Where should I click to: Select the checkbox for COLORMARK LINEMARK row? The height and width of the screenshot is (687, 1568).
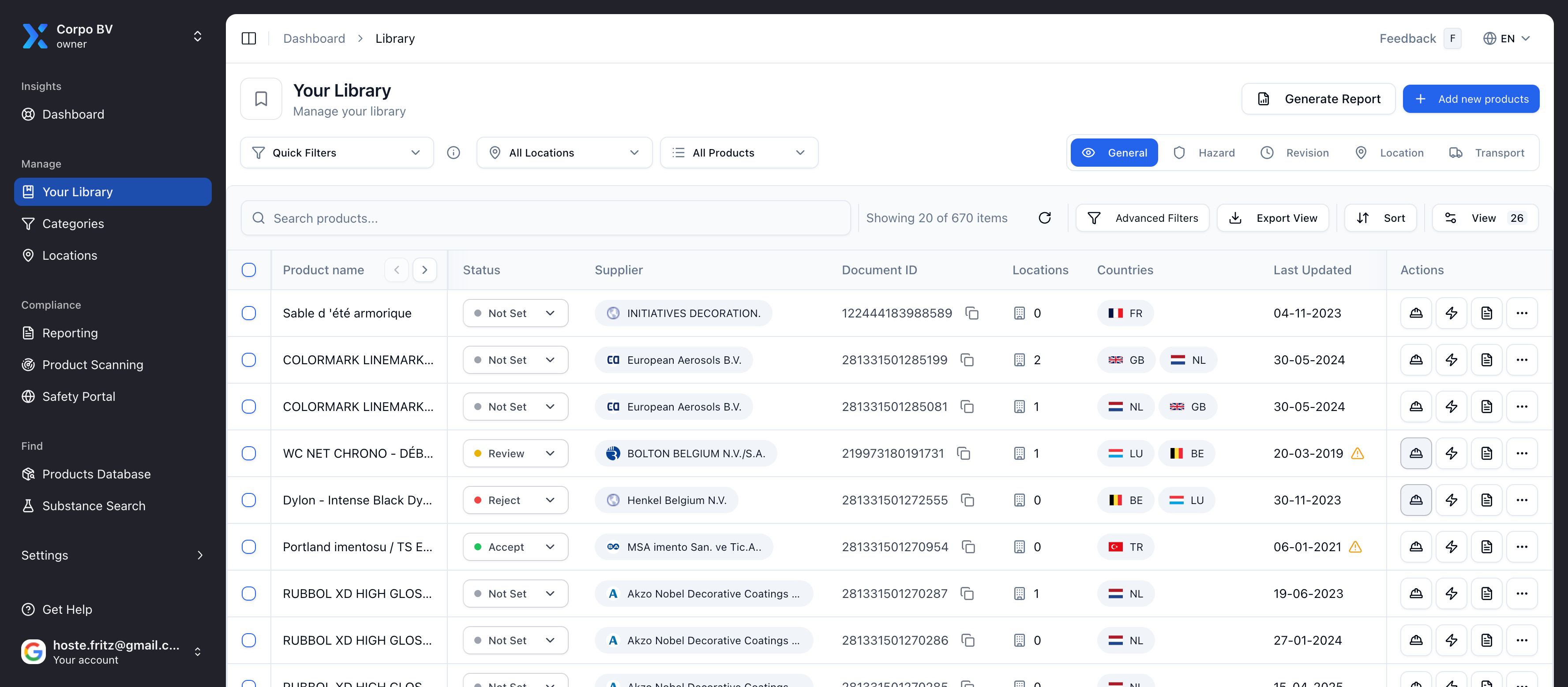point(249,360)
